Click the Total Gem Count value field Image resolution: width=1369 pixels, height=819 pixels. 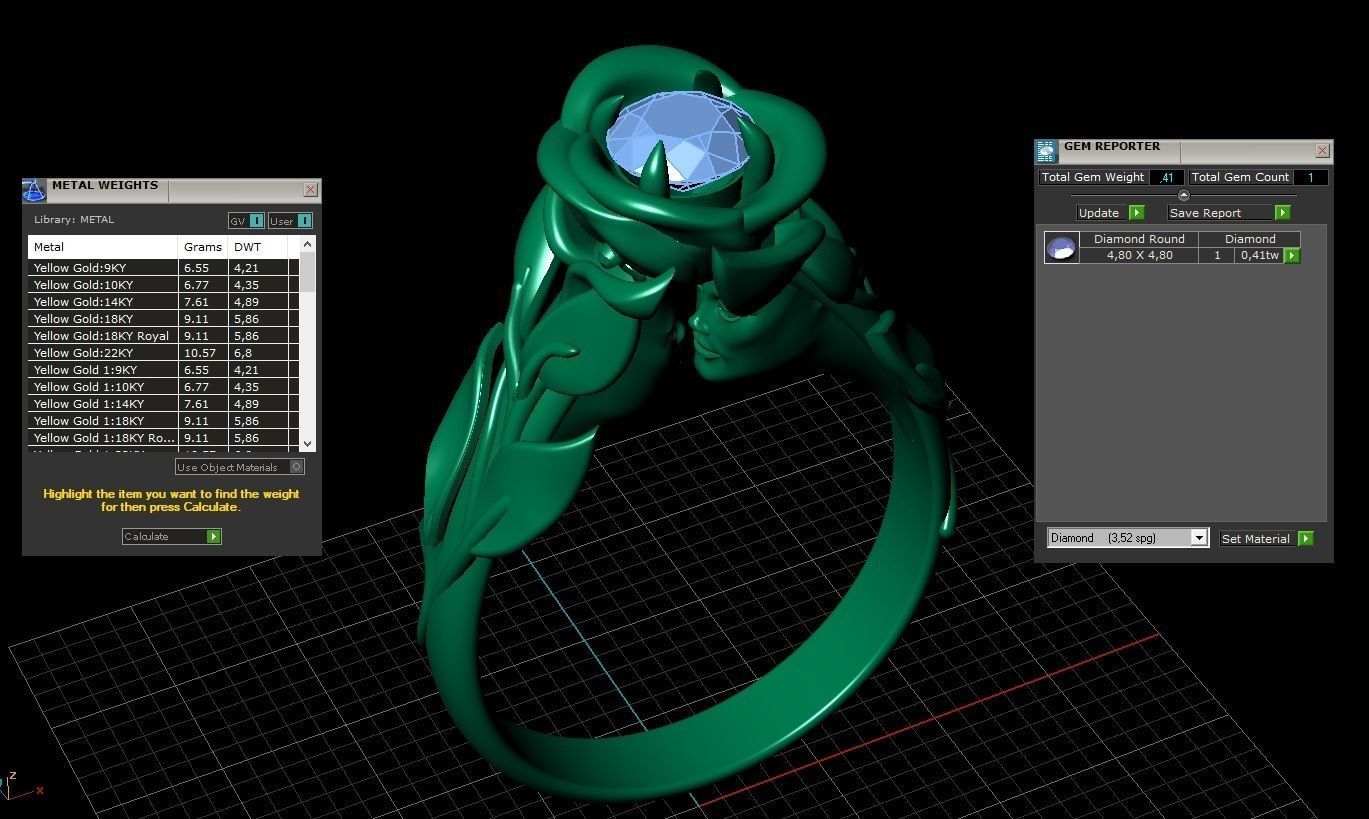tap(1311, 177)
